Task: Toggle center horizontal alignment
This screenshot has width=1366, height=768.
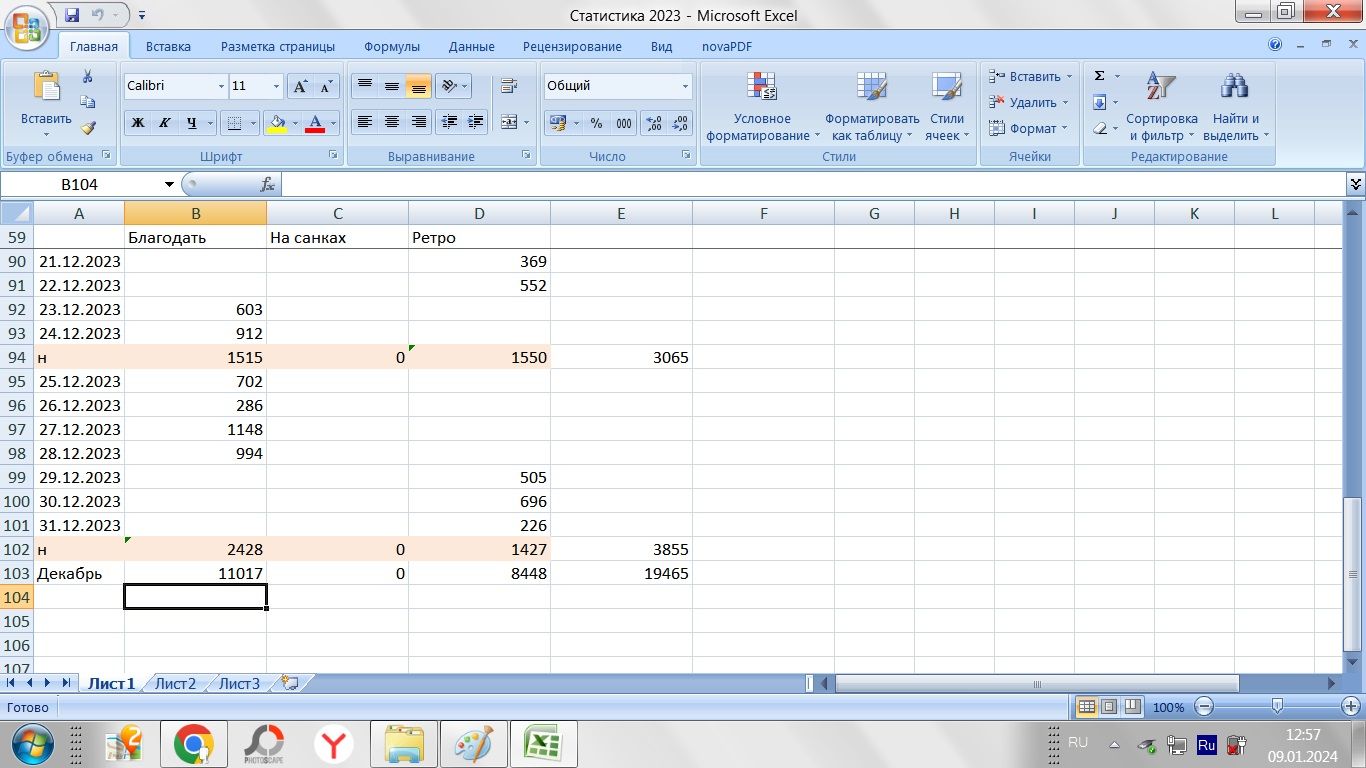Action: click(392, 122)
